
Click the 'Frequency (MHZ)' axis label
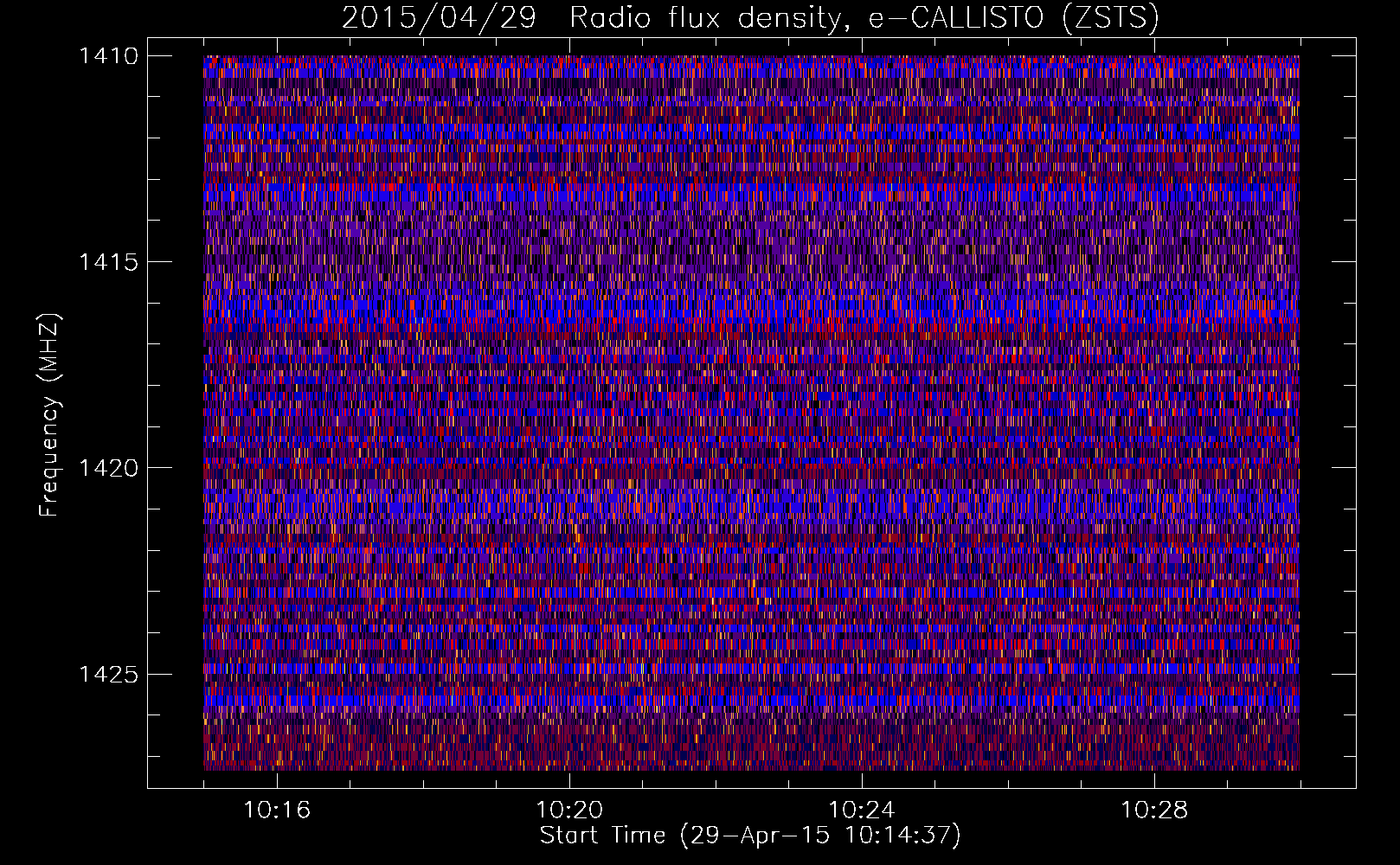[49, 415]
